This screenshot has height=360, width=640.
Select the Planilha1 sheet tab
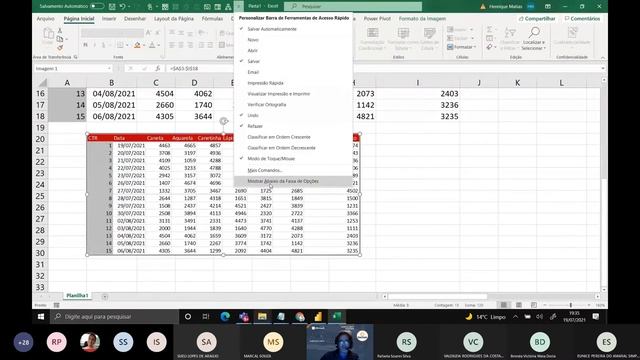coord(77,296)
